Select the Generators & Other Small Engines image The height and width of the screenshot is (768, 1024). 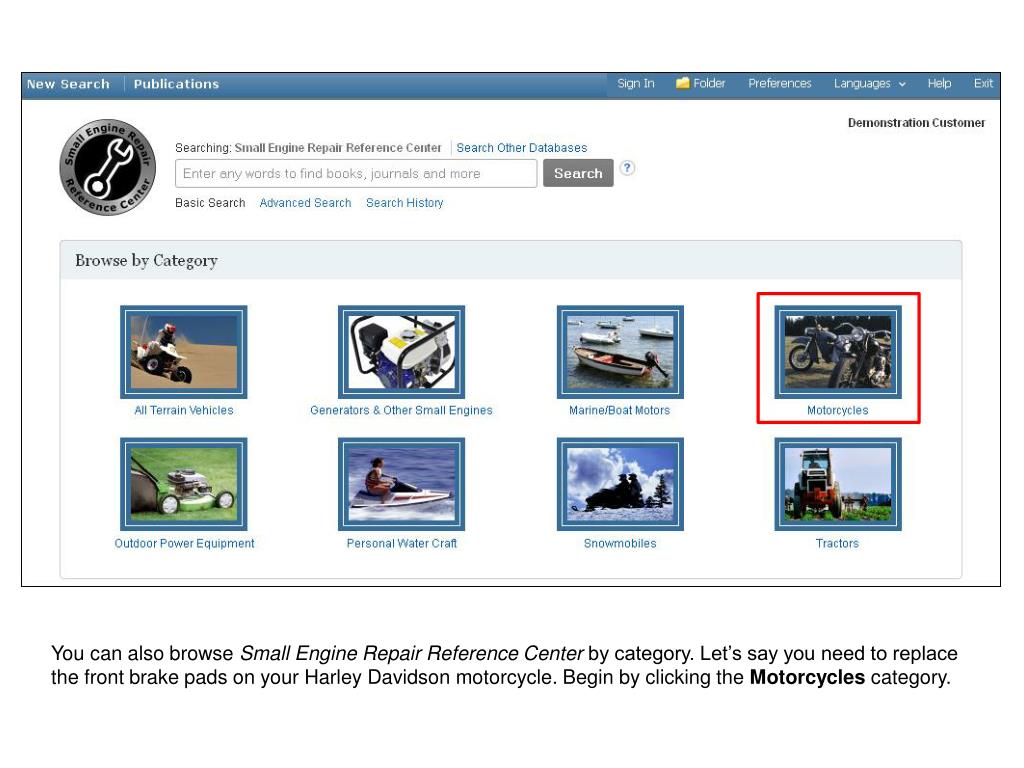coord(402,352)
